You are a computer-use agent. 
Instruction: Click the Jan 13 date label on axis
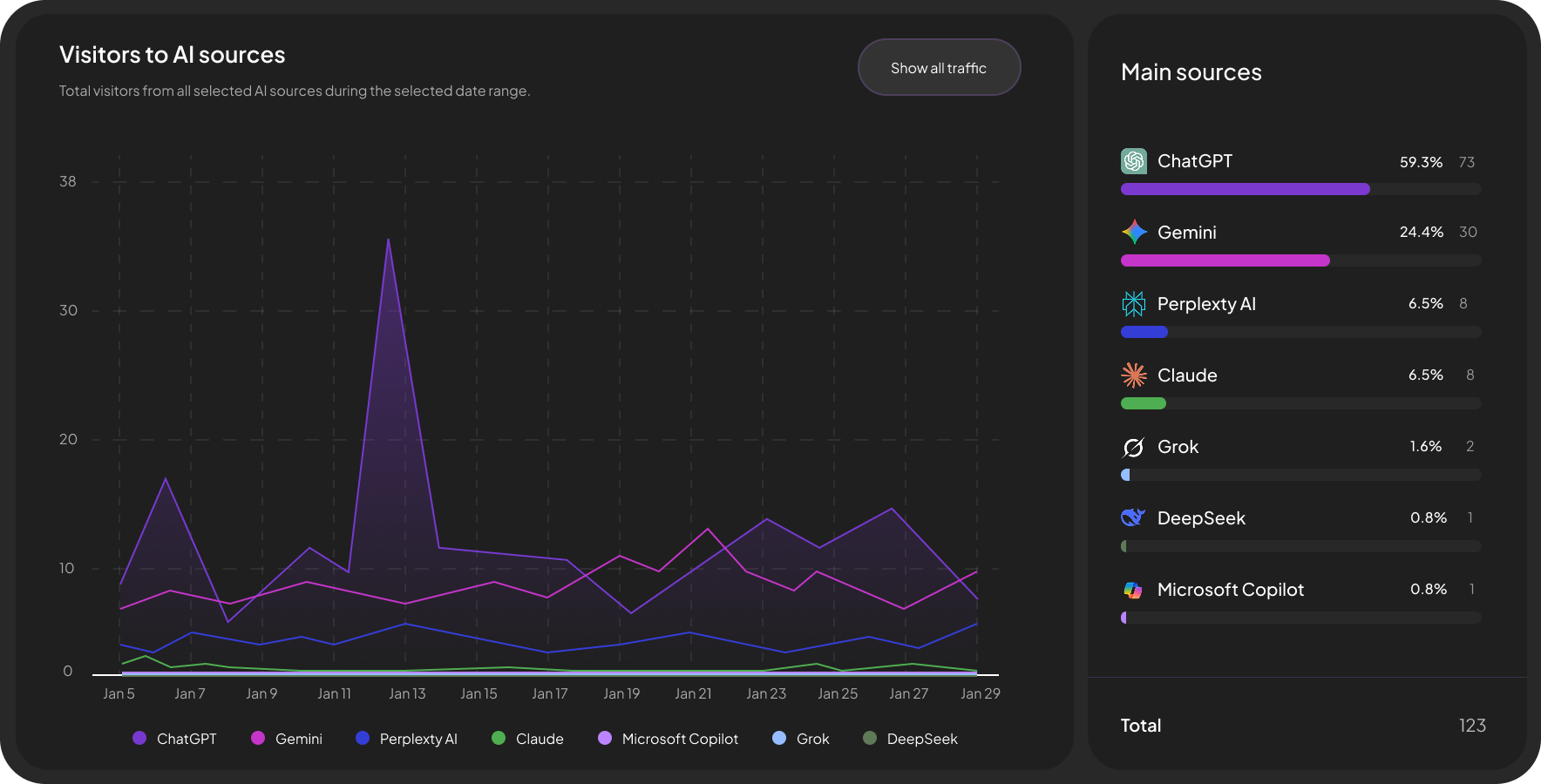point(407,694)
